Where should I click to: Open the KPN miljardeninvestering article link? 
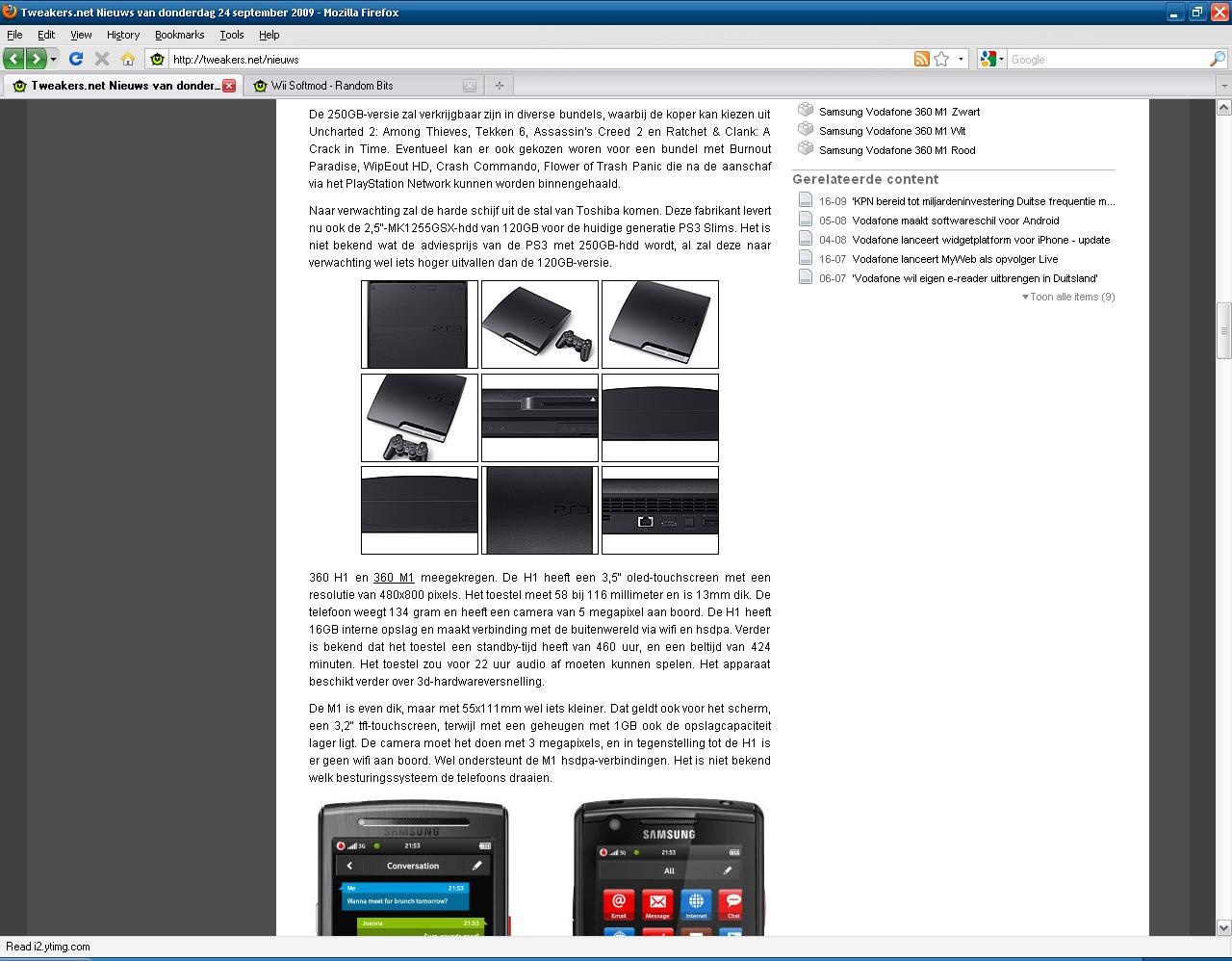[x=984, y=201]
